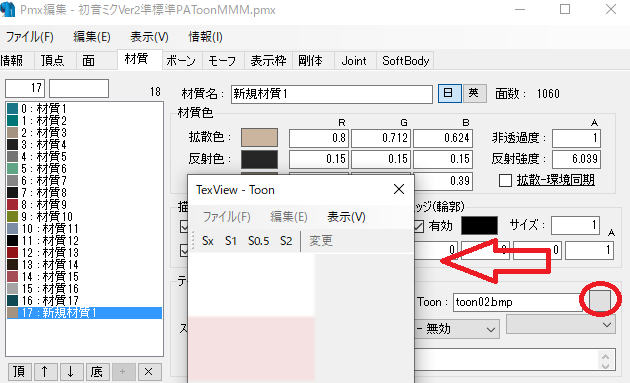This screenshot has height=383, width=630.
Task: Select material row 15 : 材質16
Action: tap(84, 289)
